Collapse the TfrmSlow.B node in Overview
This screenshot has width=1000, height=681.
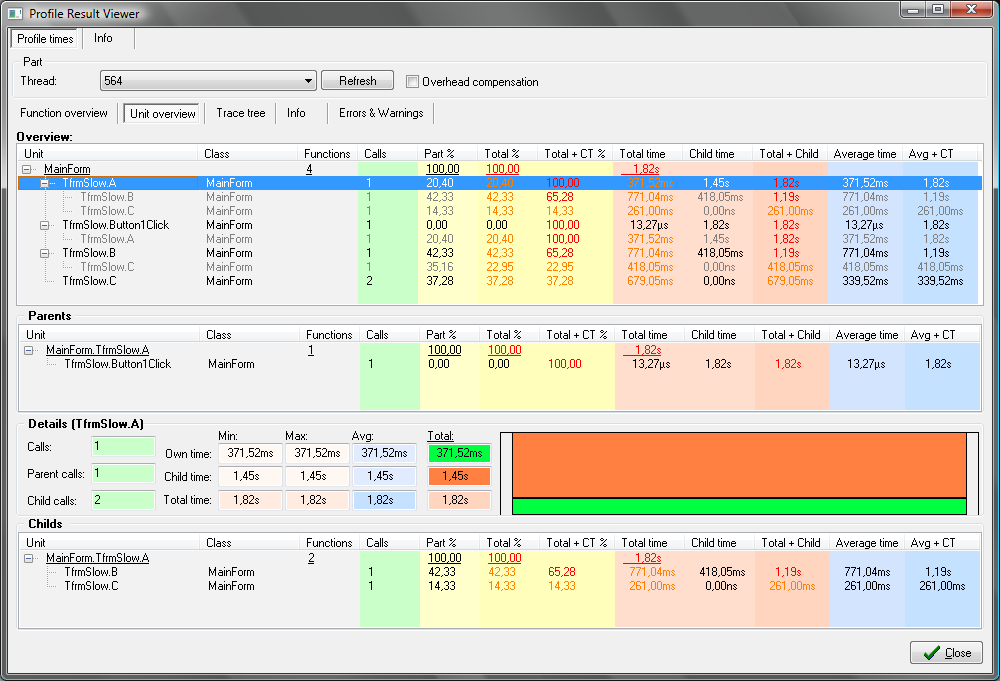point(45,253)
